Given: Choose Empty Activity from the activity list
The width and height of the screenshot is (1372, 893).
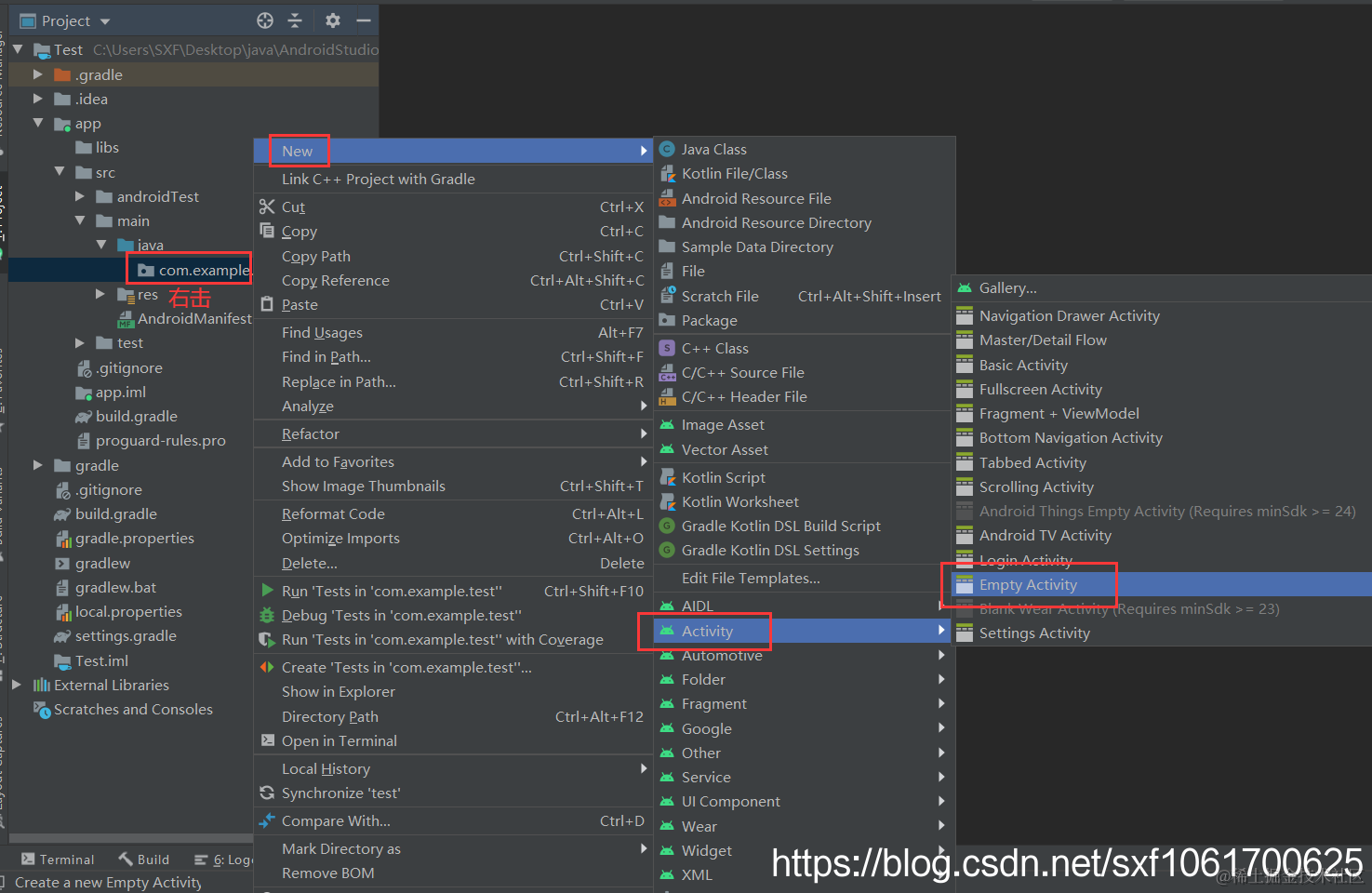Looking at the screenshot, I should (1161, 585).
